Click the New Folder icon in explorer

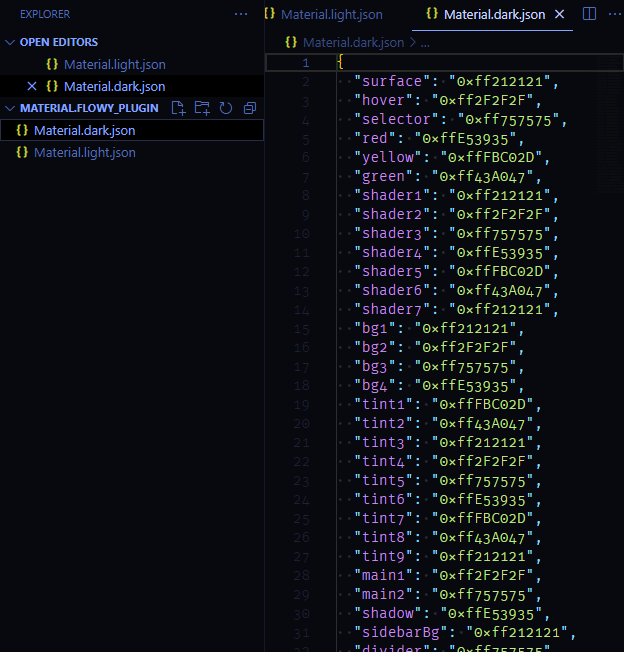click(202, 108)
